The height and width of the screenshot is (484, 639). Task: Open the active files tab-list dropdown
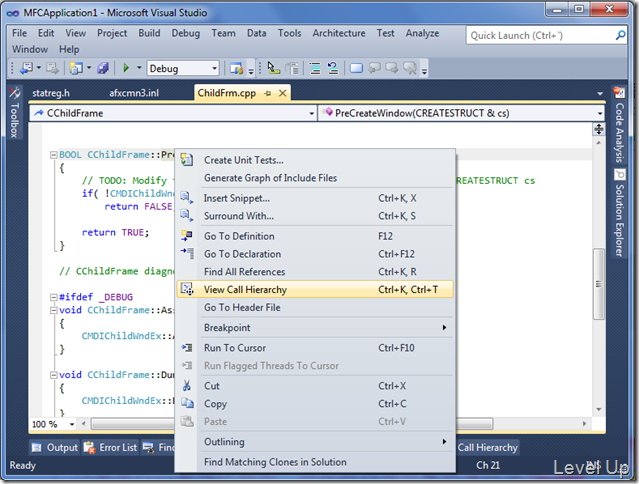pos(600,94)
